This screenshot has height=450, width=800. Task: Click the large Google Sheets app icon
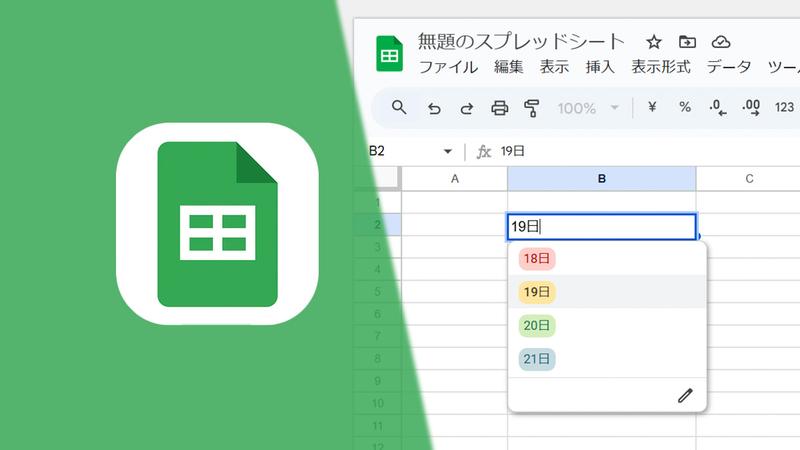point(217,224)
